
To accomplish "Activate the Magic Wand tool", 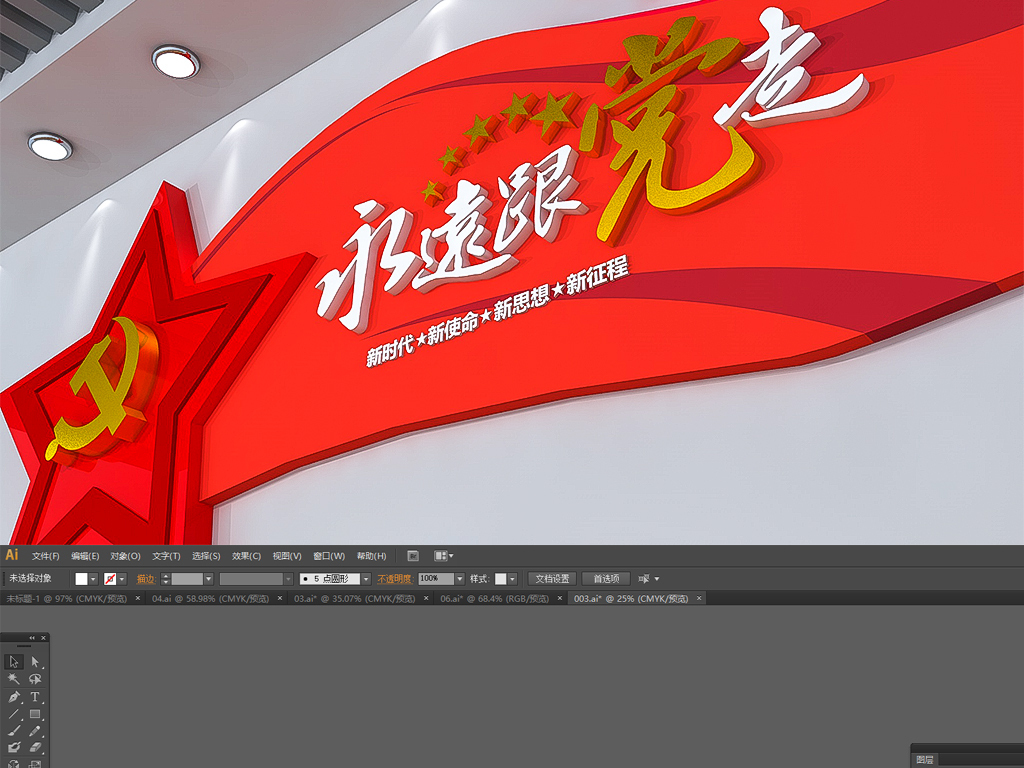I will [x=13, y=679].
